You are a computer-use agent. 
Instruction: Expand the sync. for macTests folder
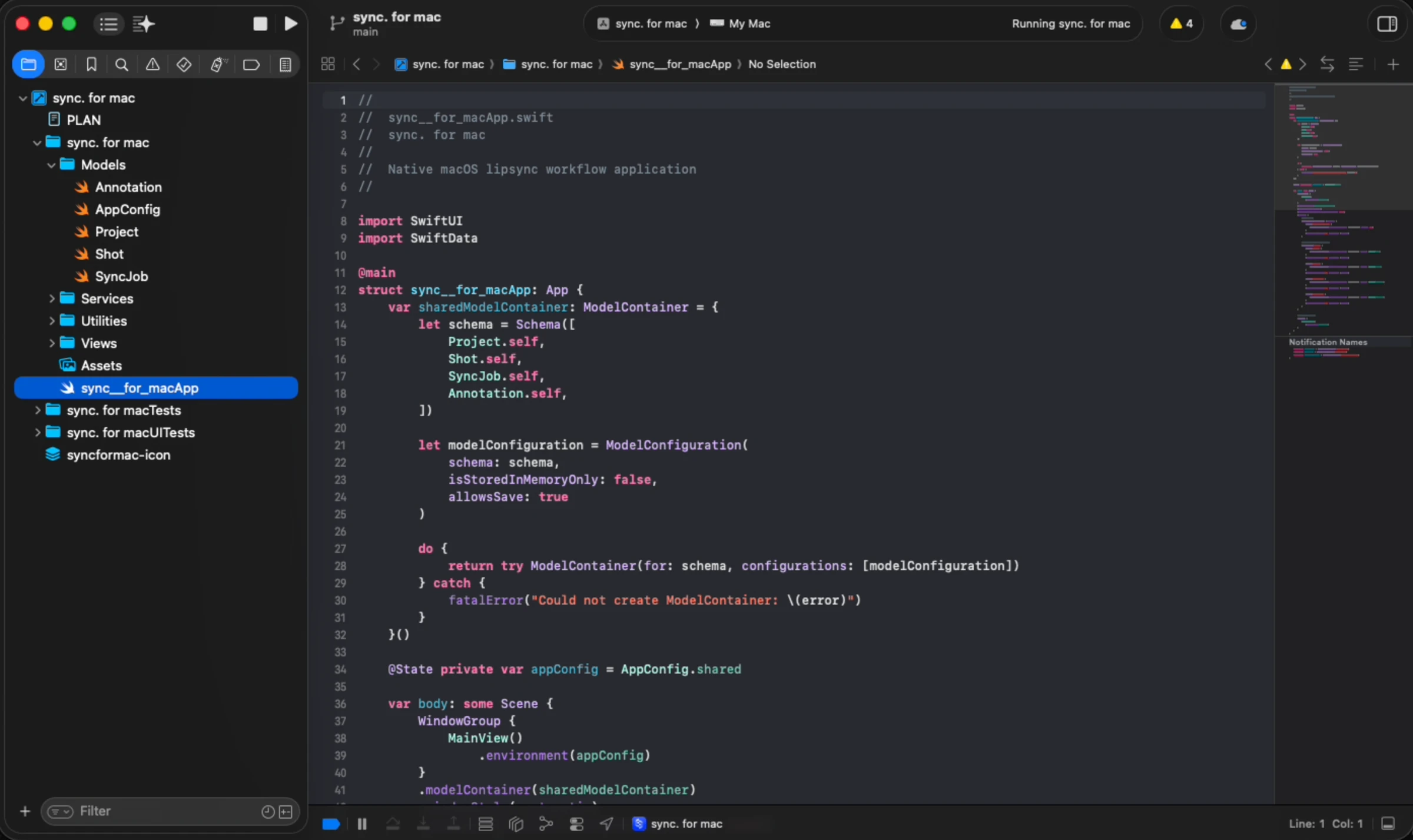37,410
